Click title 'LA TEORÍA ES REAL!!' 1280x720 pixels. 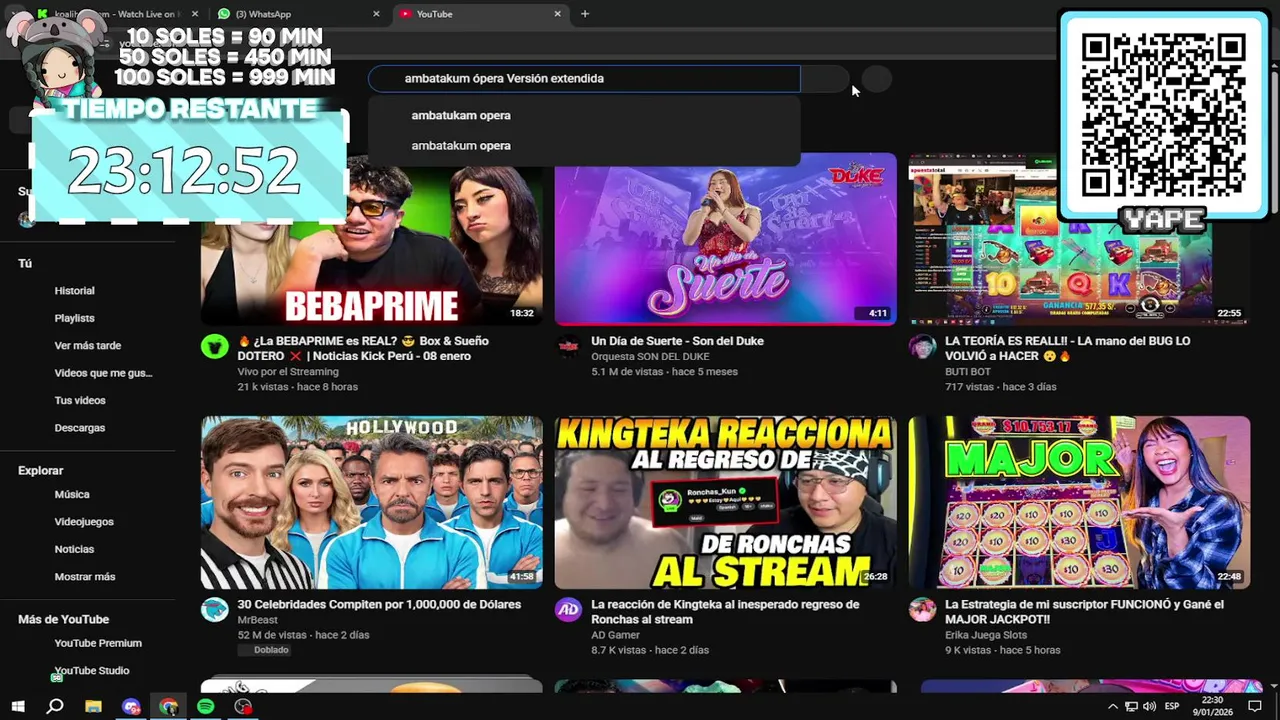[1067, 348]
